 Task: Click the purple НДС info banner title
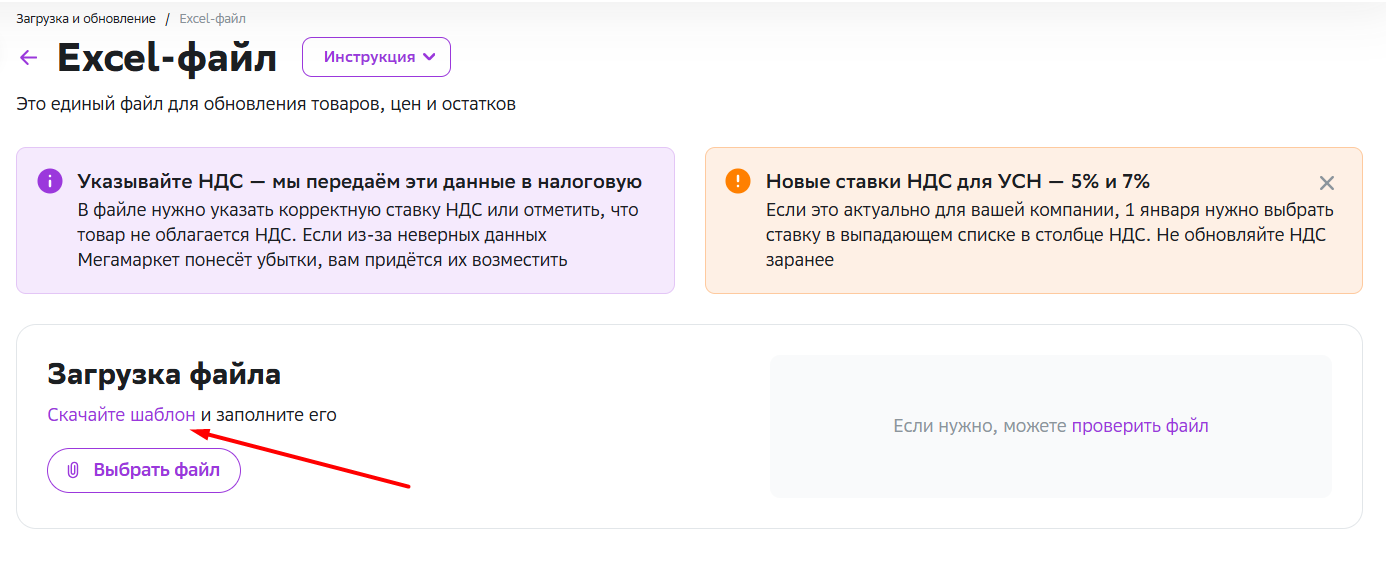[360, 181]
